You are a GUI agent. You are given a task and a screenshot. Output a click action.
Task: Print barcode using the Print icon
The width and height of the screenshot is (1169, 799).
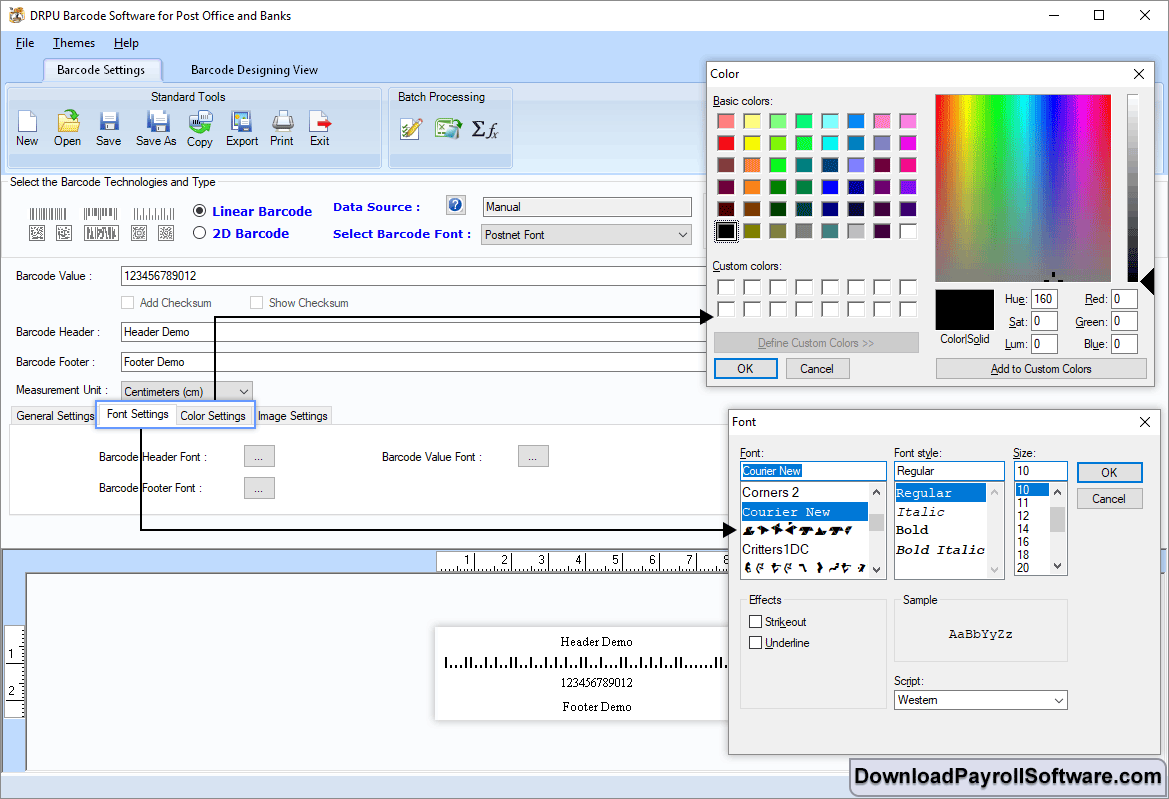pos(282,128)
